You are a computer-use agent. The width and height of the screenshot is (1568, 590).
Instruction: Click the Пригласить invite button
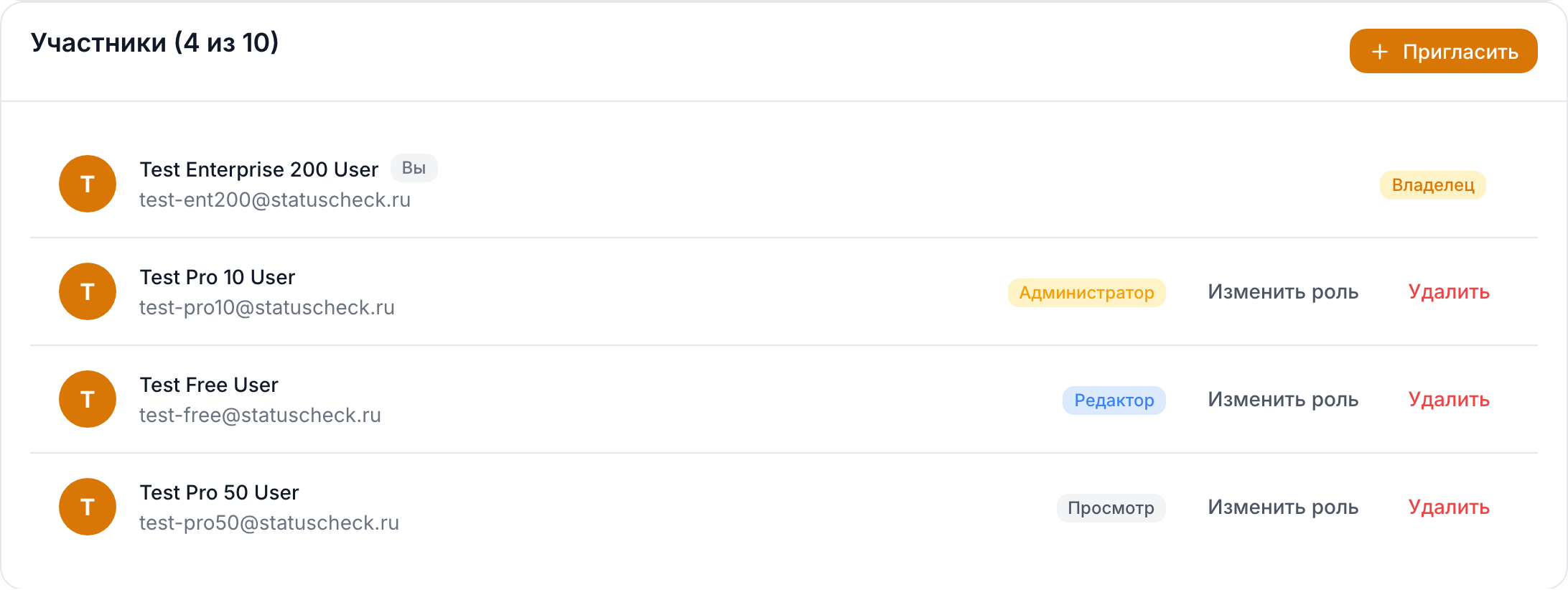(x=1443, y=52)
